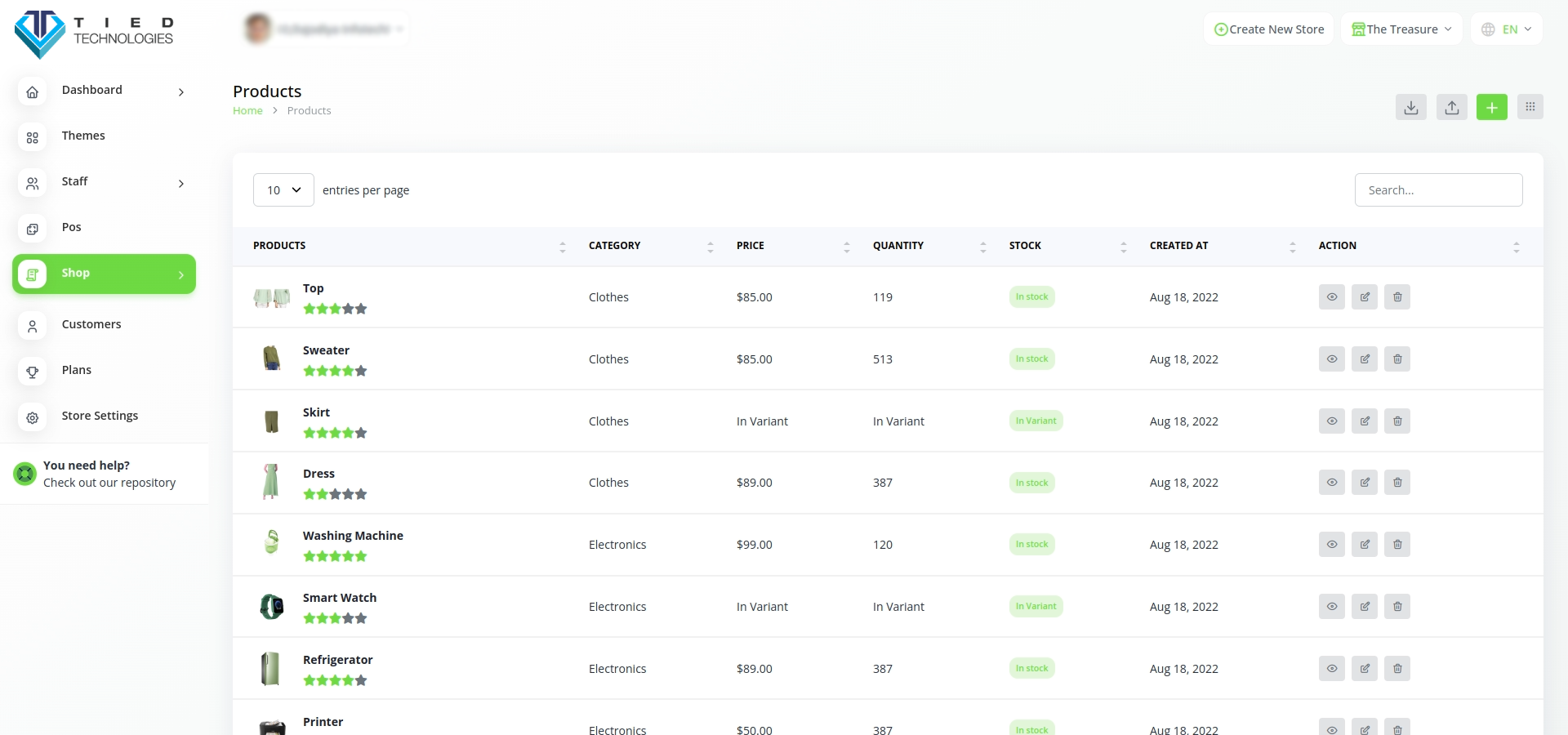
Task: Click the product Search field
Action: click(1438, 190)
